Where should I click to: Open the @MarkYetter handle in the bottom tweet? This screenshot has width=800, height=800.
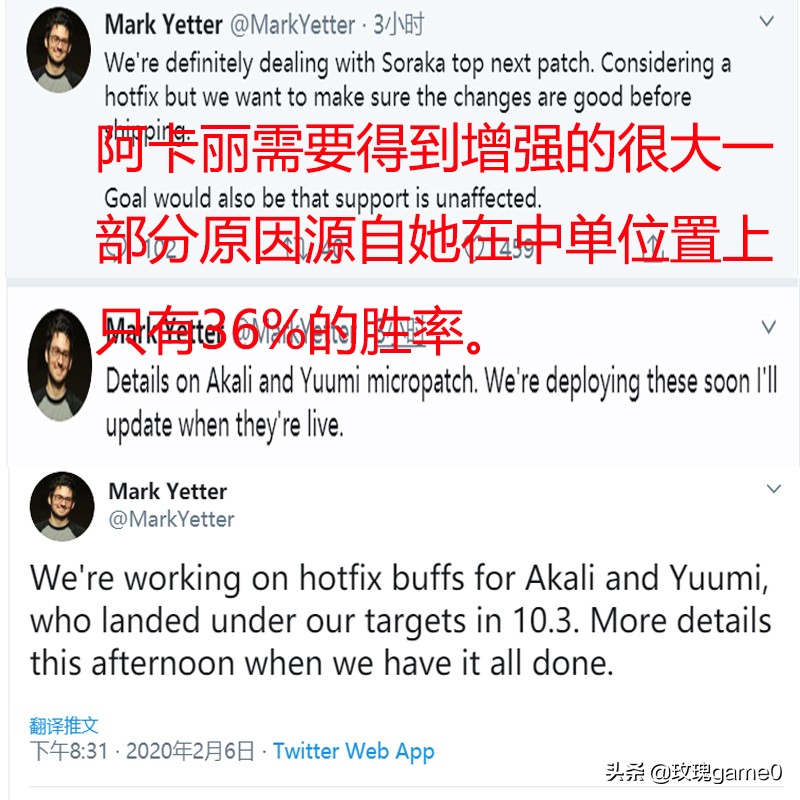tap(171, 519)
